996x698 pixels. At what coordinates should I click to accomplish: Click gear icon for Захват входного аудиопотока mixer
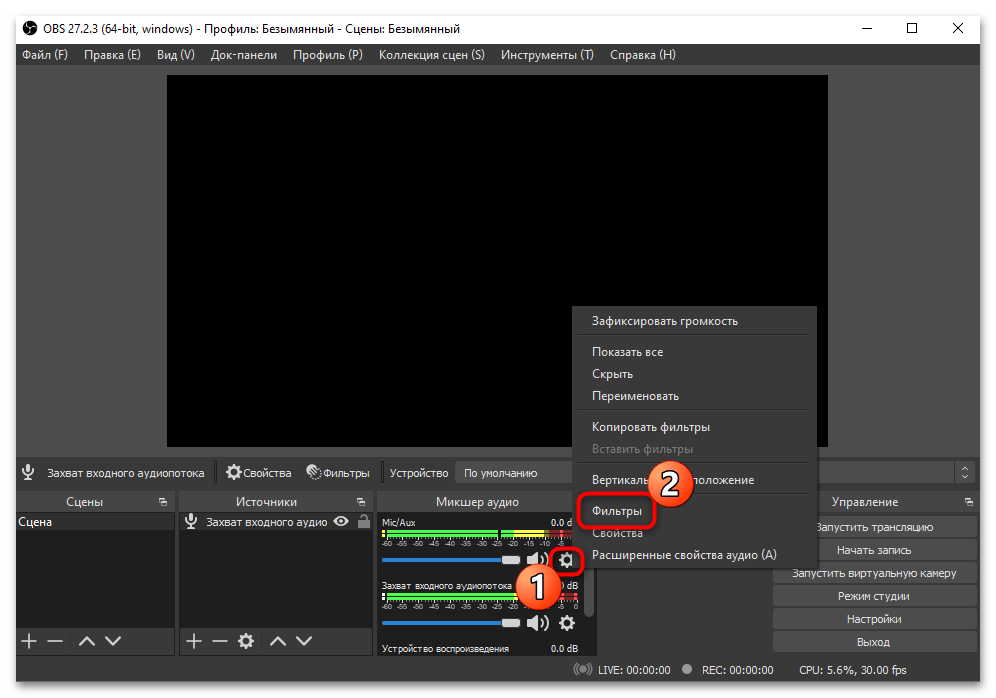(x=567, y=623)
